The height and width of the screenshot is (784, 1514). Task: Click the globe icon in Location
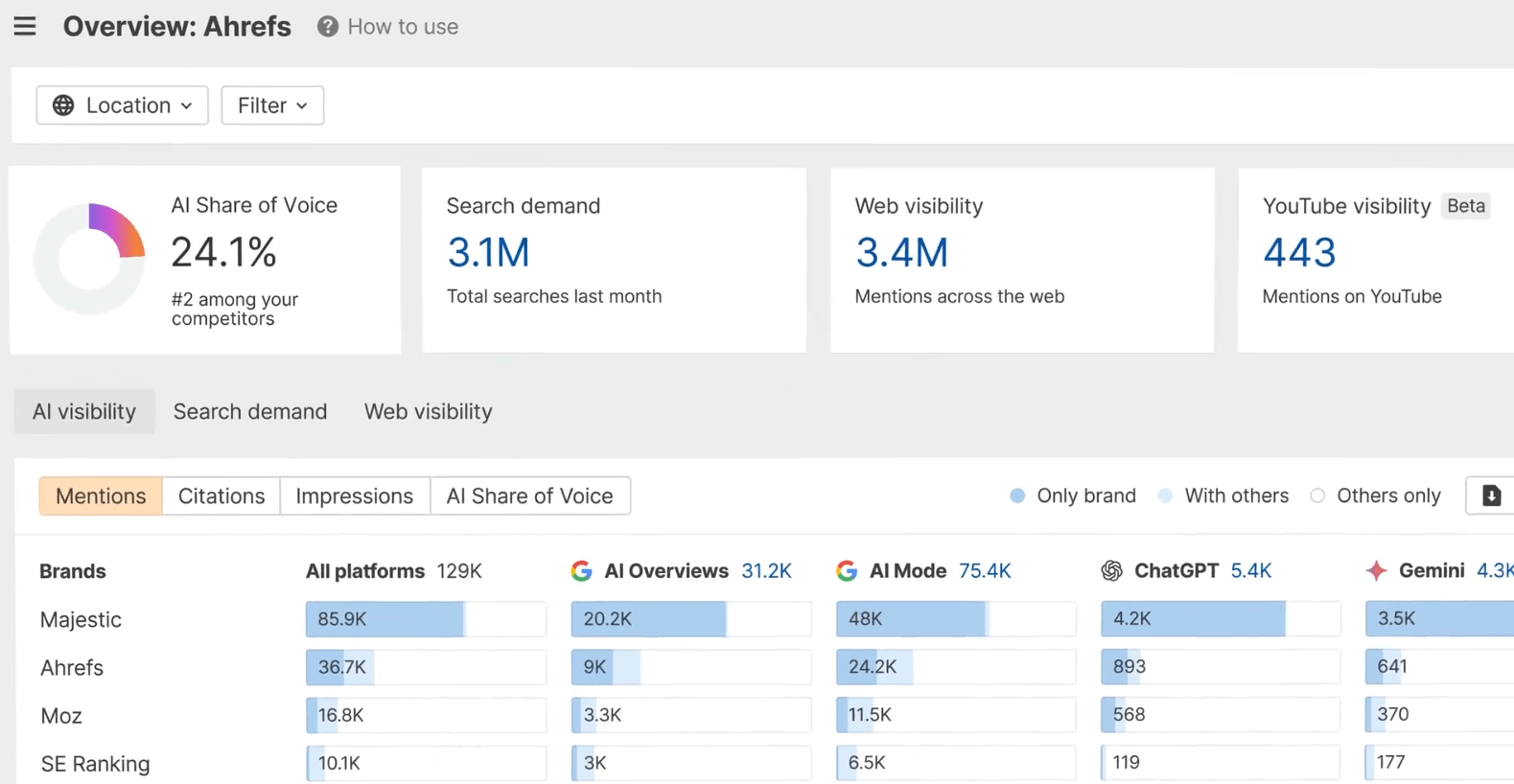click(x=63, y=105)
